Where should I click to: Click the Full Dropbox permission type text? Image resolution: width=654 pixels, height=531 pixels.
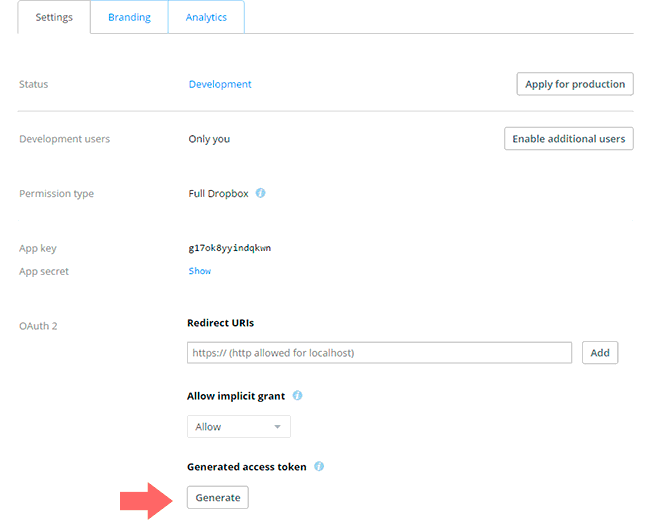pos(218,194)
